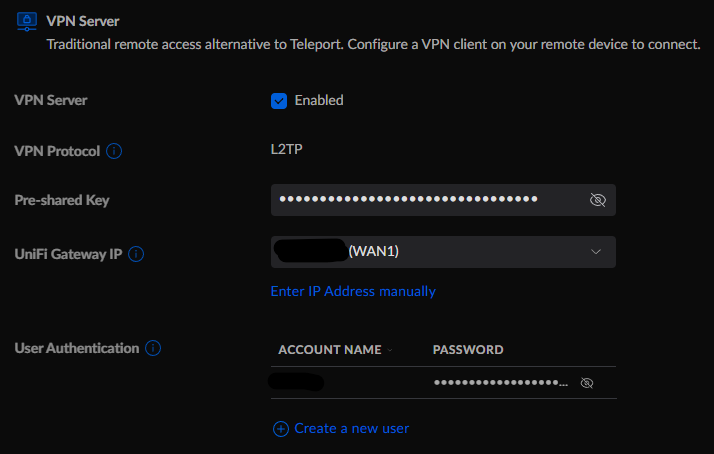
Task: Click the PASSWORD column header
Action: pyautogui.click(x=468, y=350)
